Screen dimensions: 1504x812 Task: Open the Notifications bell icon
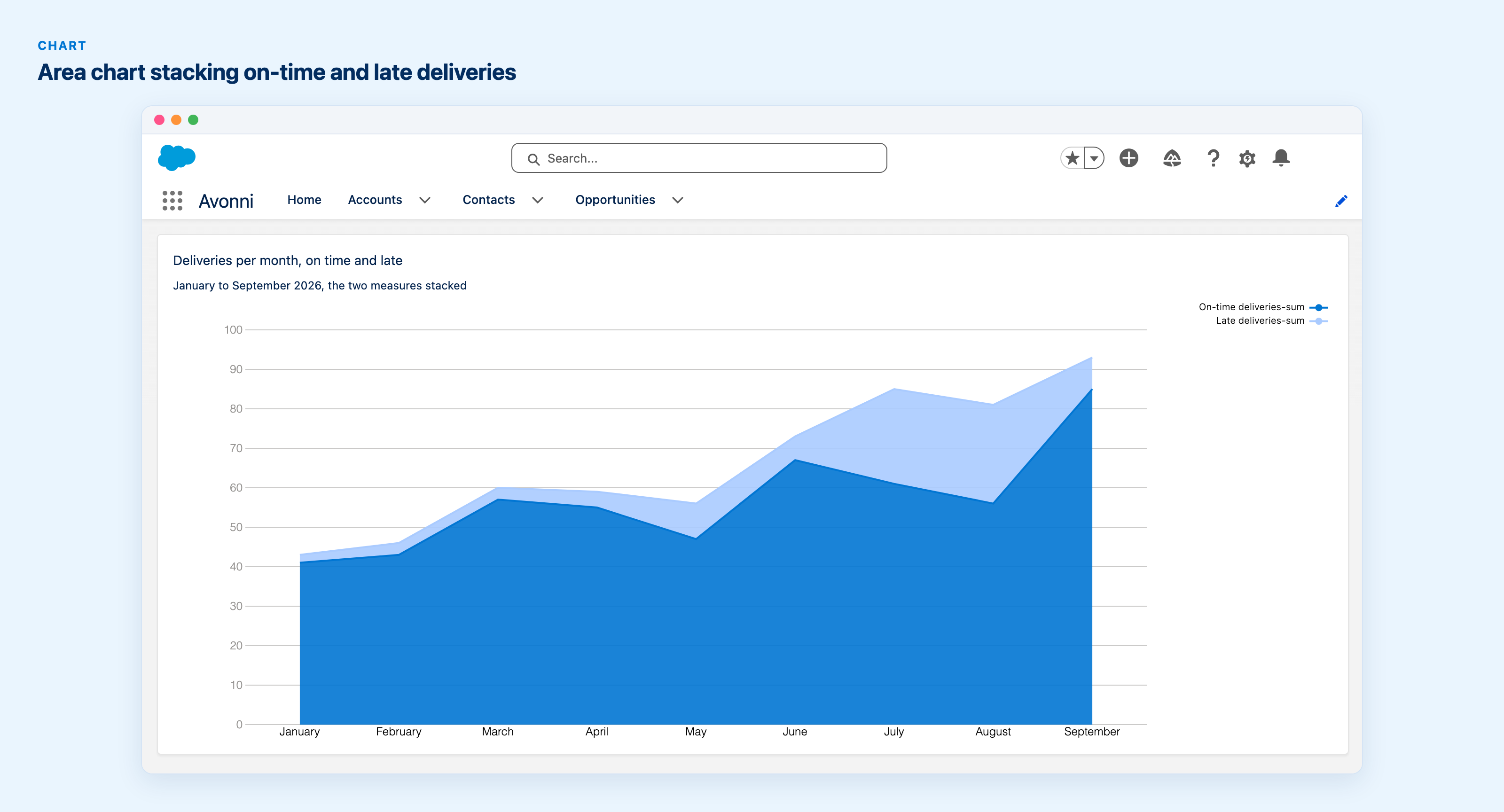pyautogui.click(x=1281, y=158)
